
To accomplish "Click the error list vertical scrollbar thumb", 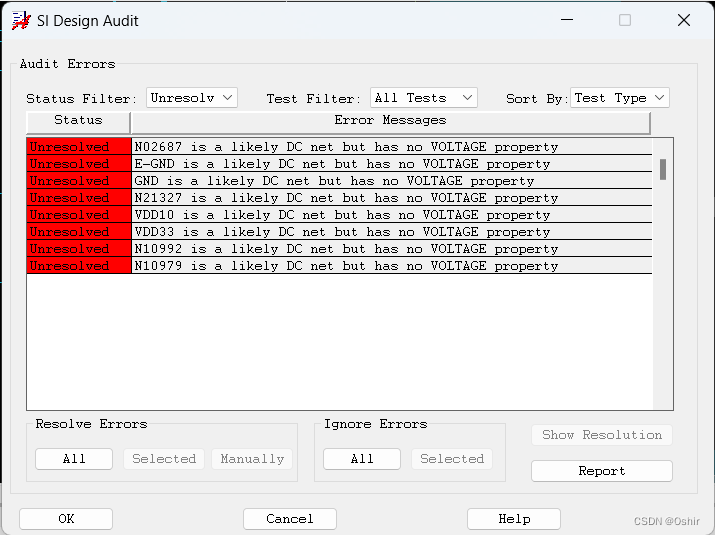I will click(x=663, y=169).
